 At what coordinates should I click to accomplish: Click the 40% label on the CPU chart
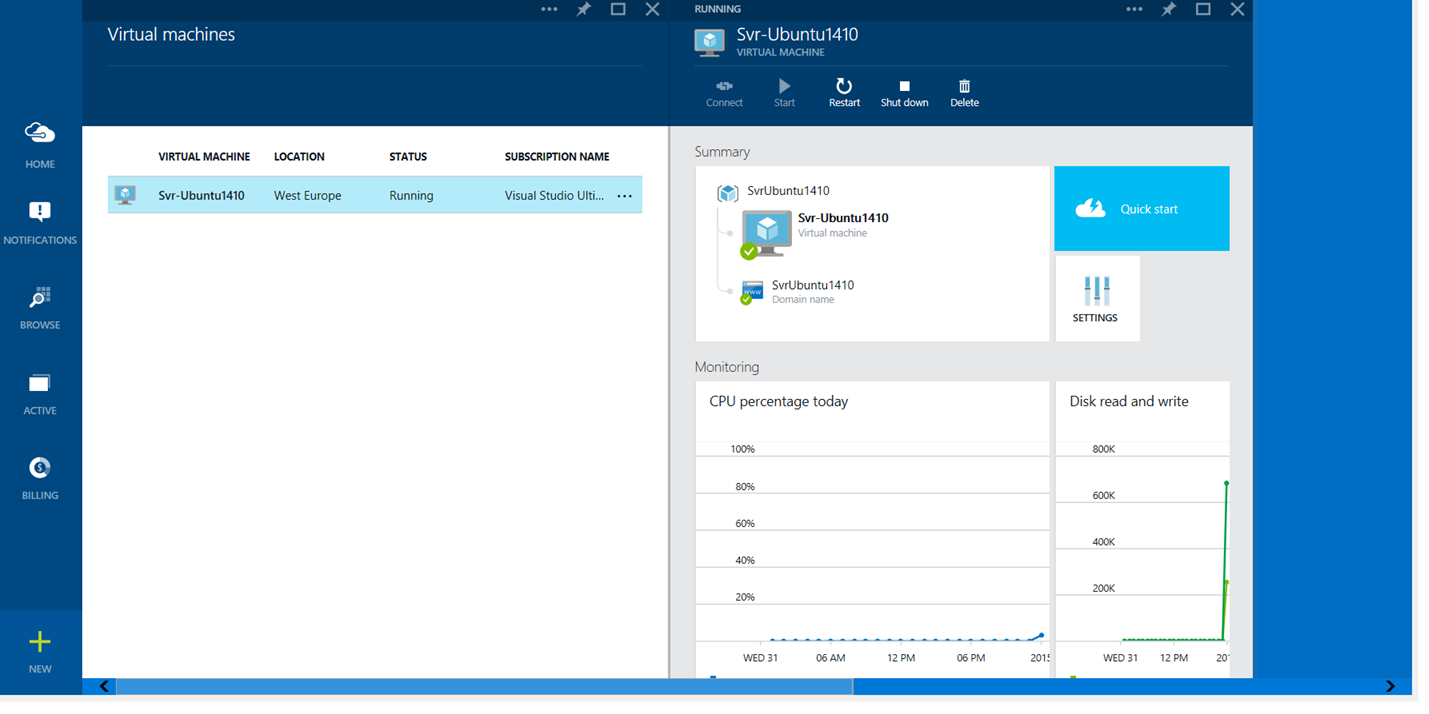coord(745,560)
